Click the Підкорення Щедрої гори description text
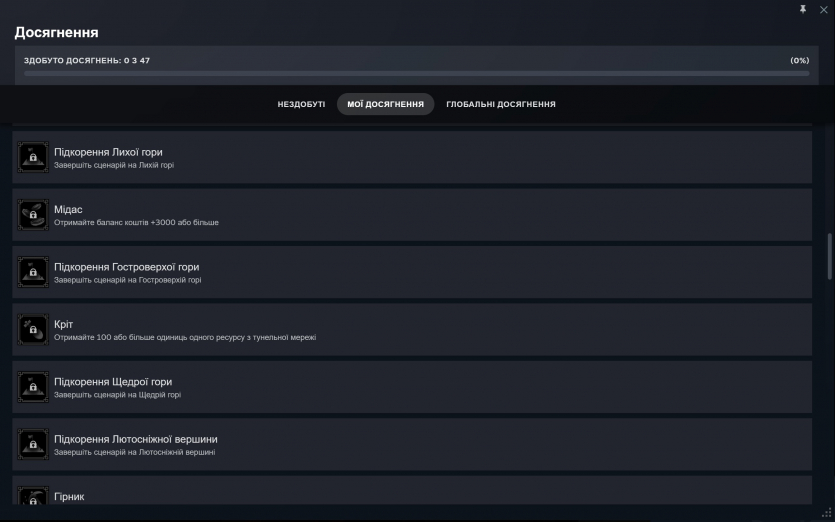The image size is (835, 522). [117, 395]
